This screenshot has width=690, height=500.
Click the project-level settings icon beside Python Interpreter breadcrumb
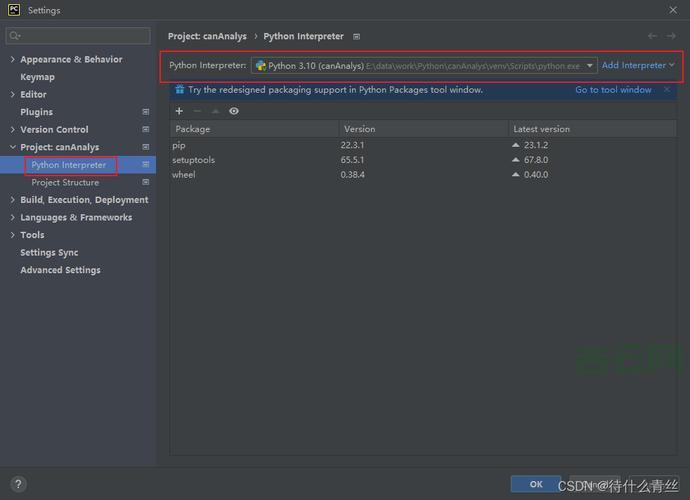pyautogui.click(x=357, y=36)
